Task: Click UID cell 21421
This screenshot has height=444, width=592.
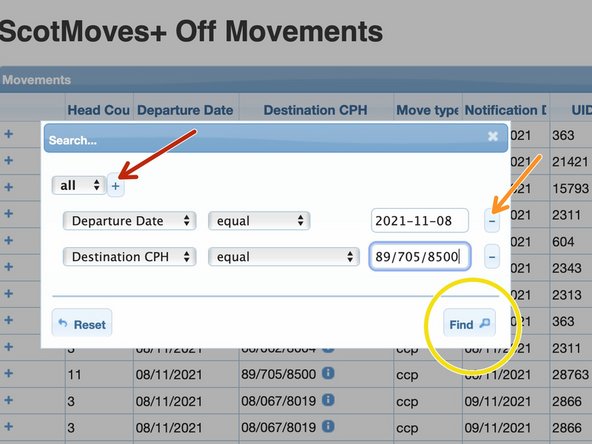Action: coord(570,162)
